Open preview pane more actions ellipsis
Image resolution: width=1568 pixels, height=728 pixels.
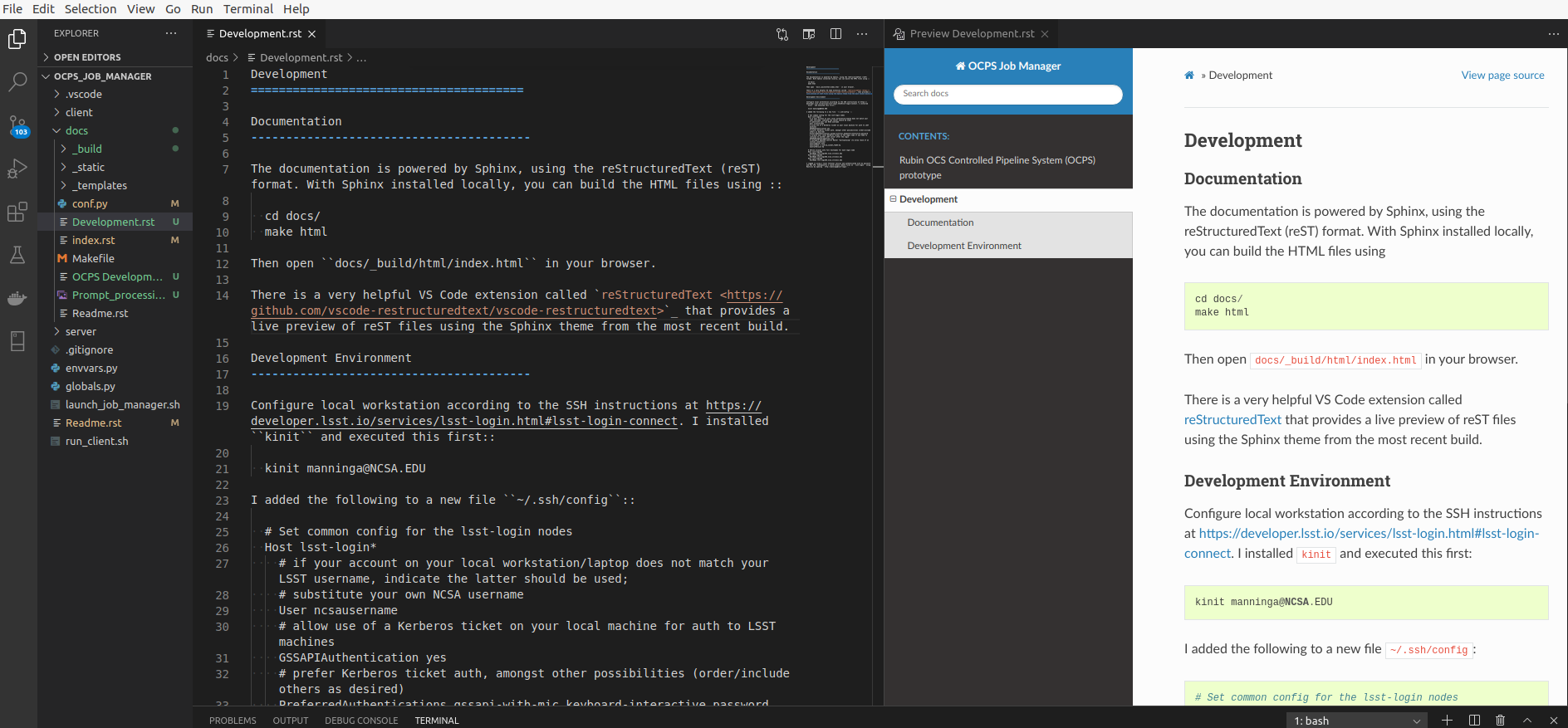[x=1554, y=34]
